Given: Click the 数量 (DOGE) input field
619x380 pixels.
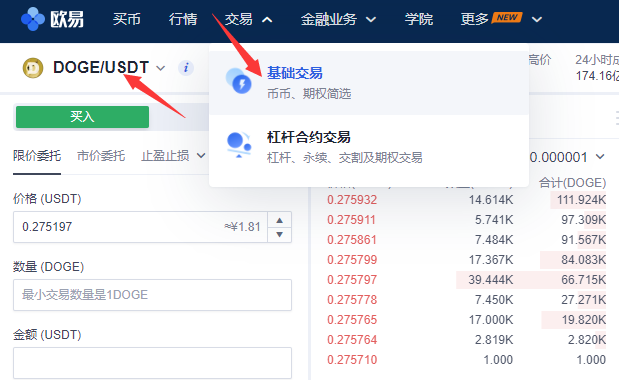Looking at the screenshot, I should (x=152, y=295).
